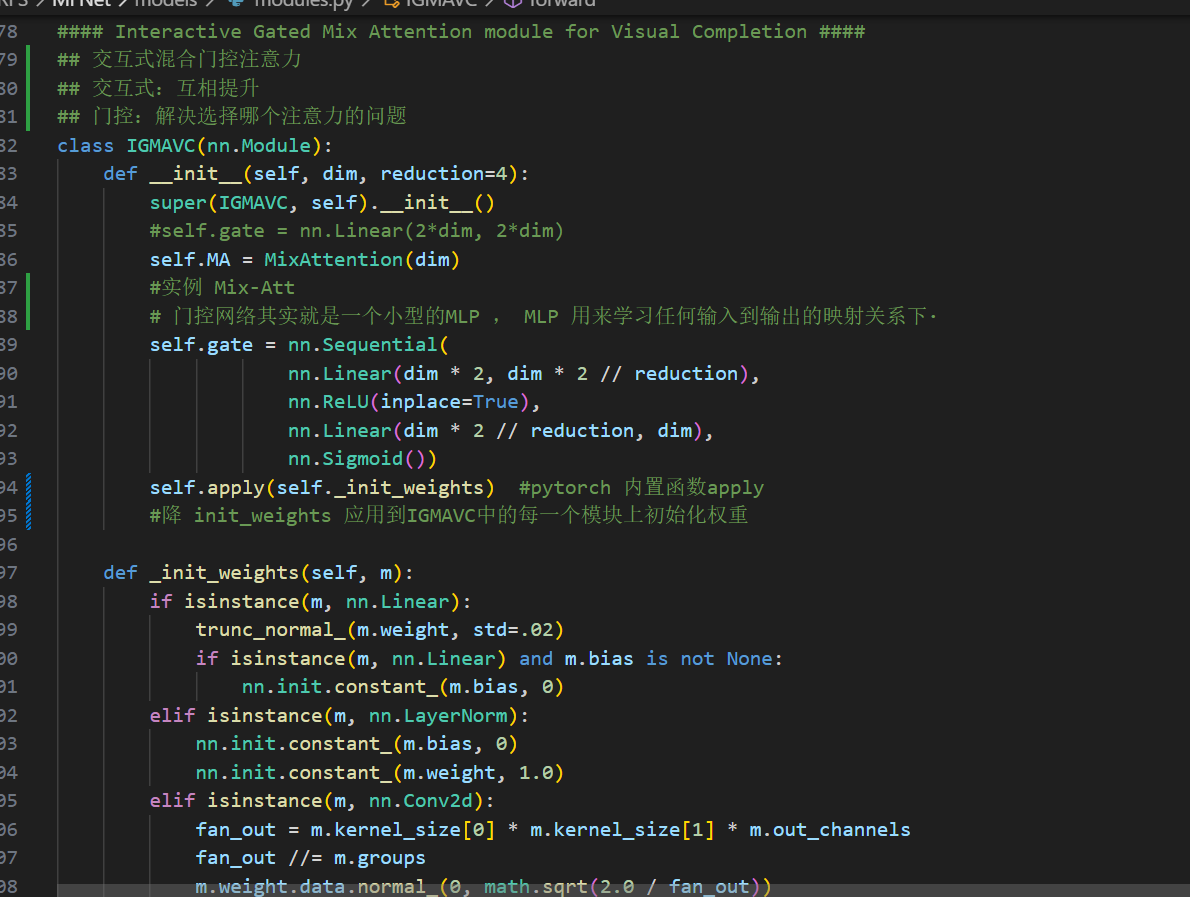The height and width of the screenshot is (897, 1190).
Task: Click the line containing "m.bias is not None:"
Action: coord(489,658)
